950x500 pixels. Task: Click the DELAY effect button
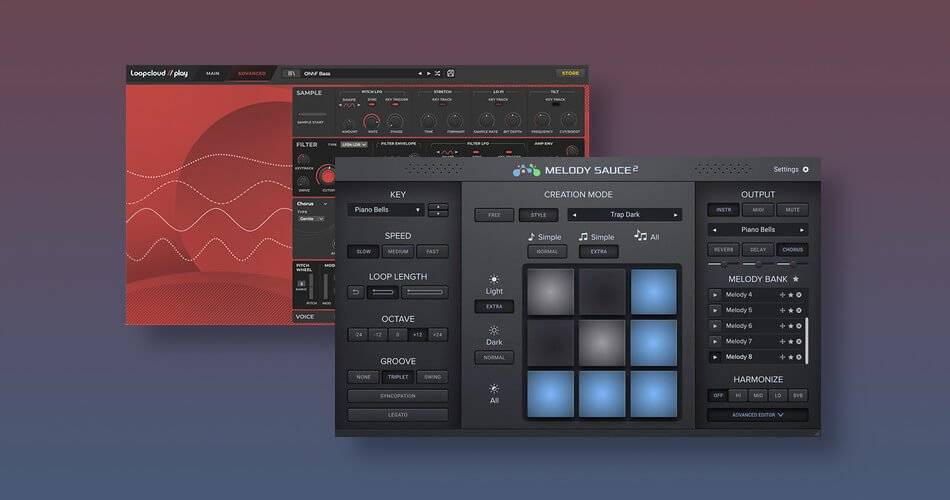point(758,250)
